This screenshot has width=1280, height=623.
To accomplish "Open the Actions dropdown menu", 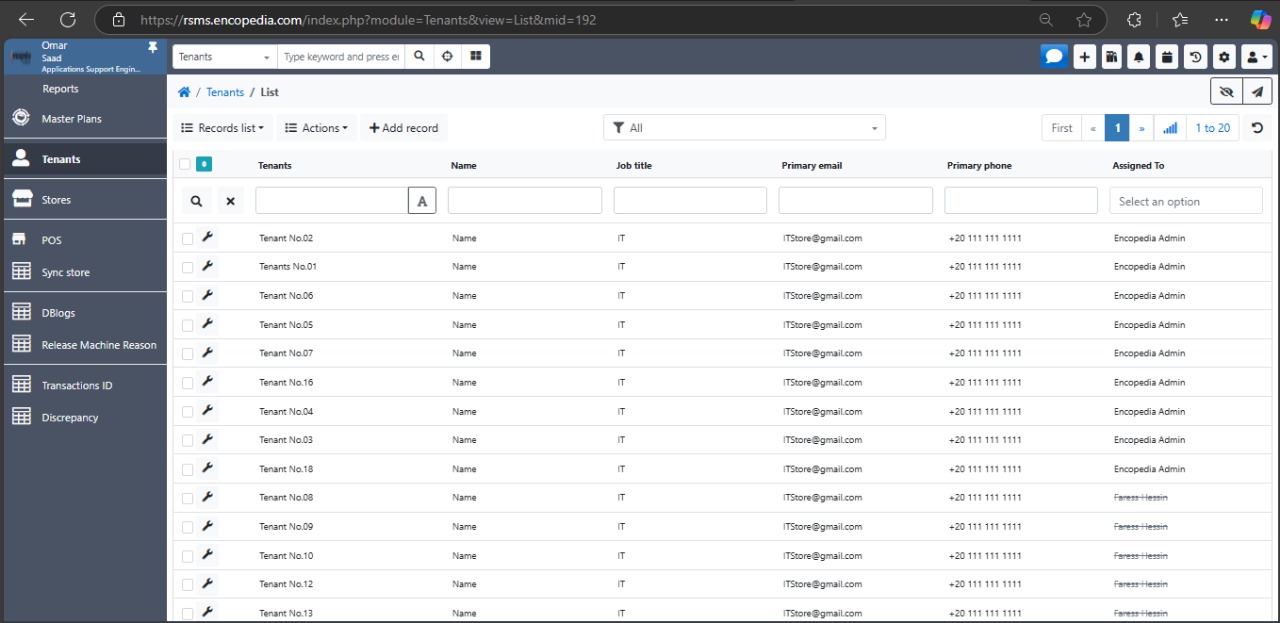I will click(x=316, y=128).
